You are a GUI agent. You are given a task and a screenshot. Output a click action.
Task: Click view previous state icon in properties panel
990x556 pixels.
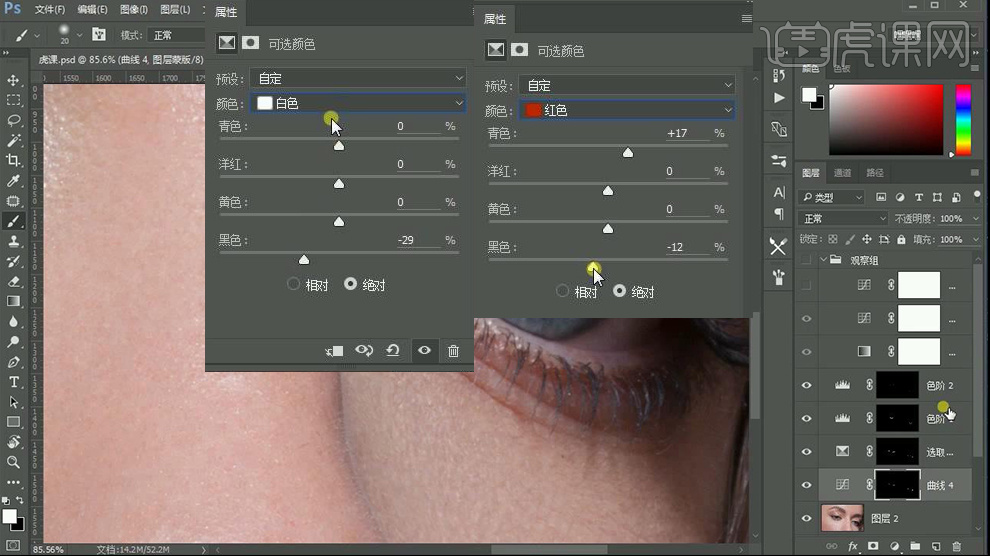(364, 350)
